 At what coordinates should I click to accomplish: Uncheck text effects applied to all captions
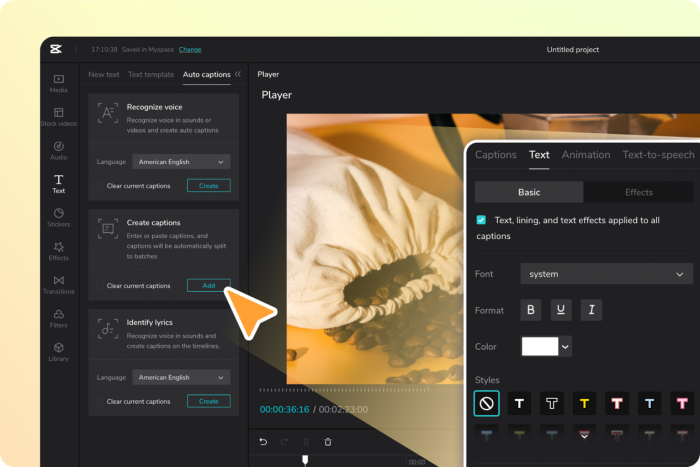tap(481, 219)
